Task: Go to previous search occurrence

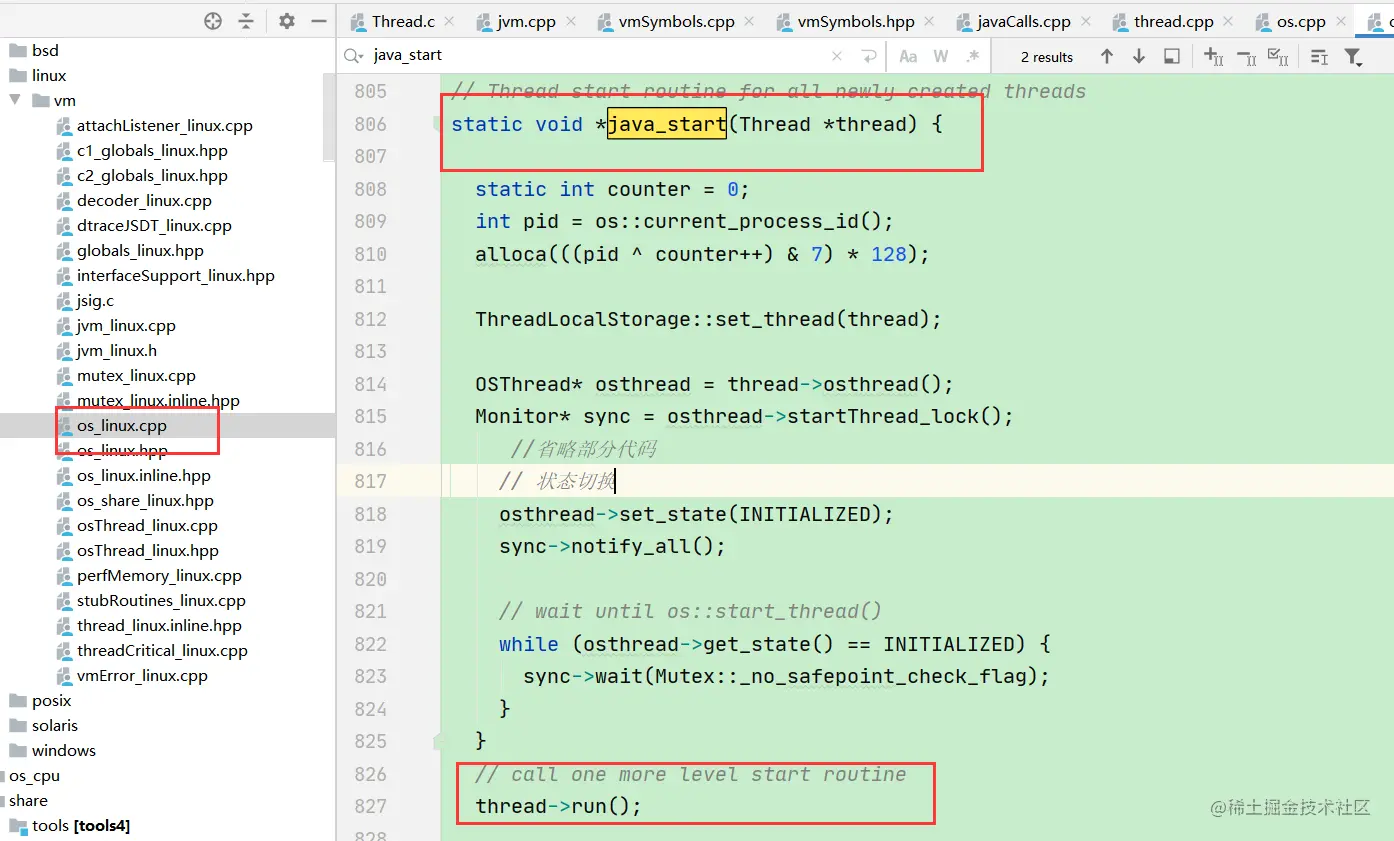Action: pyautogui.click(x=1107, y=57)
